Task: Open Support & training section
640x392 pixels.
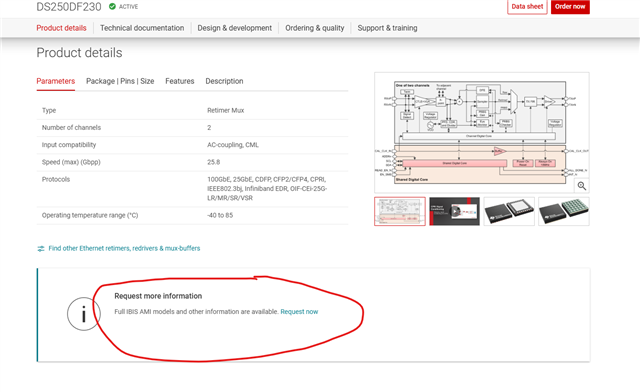Action: coord(387,28)
